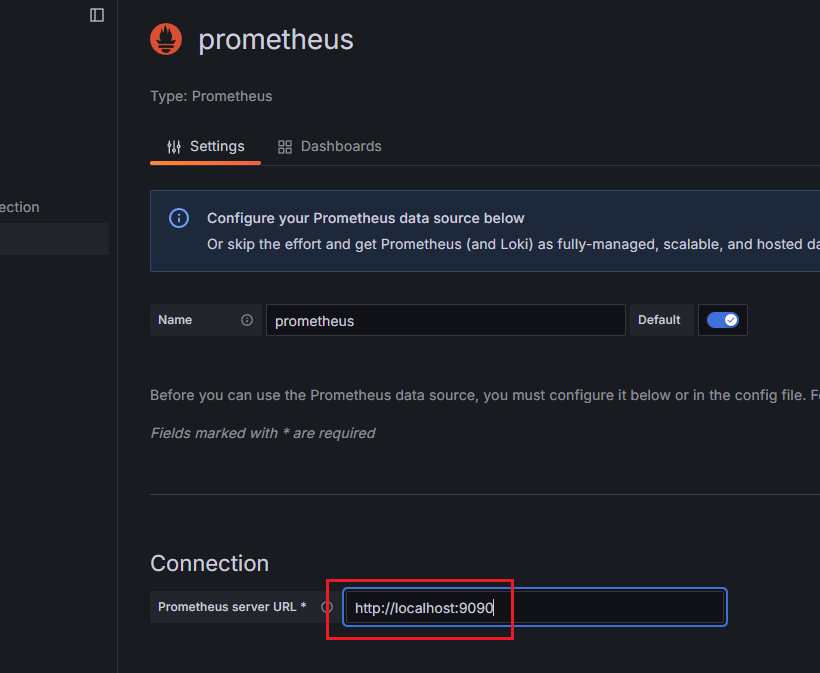The image size is (820, 673).
Task: Switch to the Dashboards tab
Action: [329, 146]
